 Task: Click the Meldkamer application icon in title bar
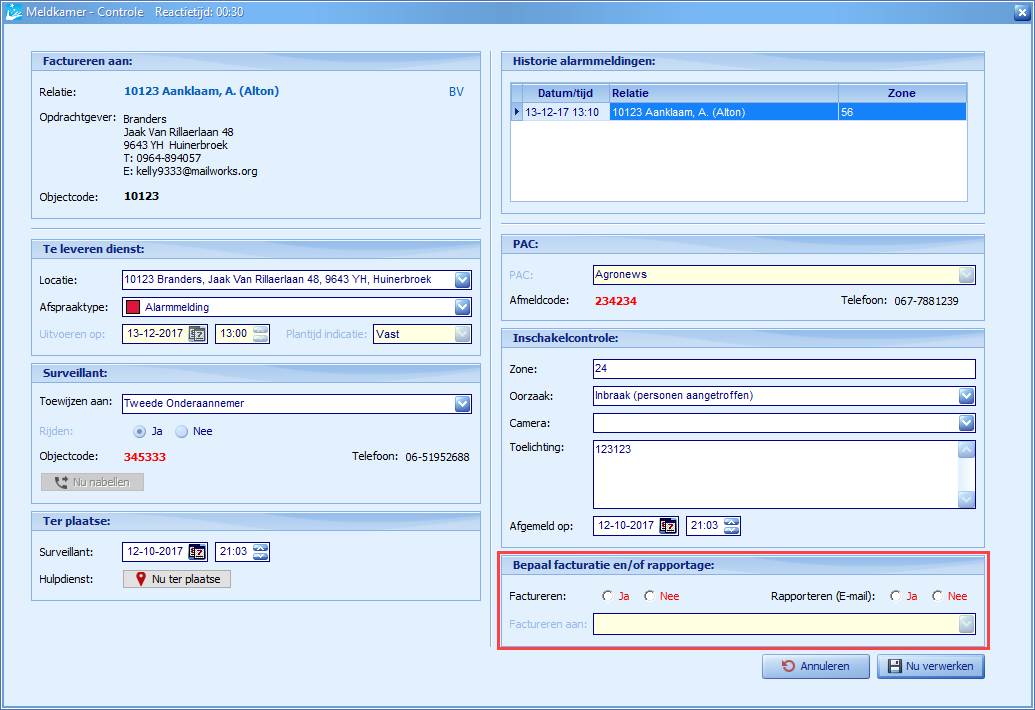tap(13, 12)
